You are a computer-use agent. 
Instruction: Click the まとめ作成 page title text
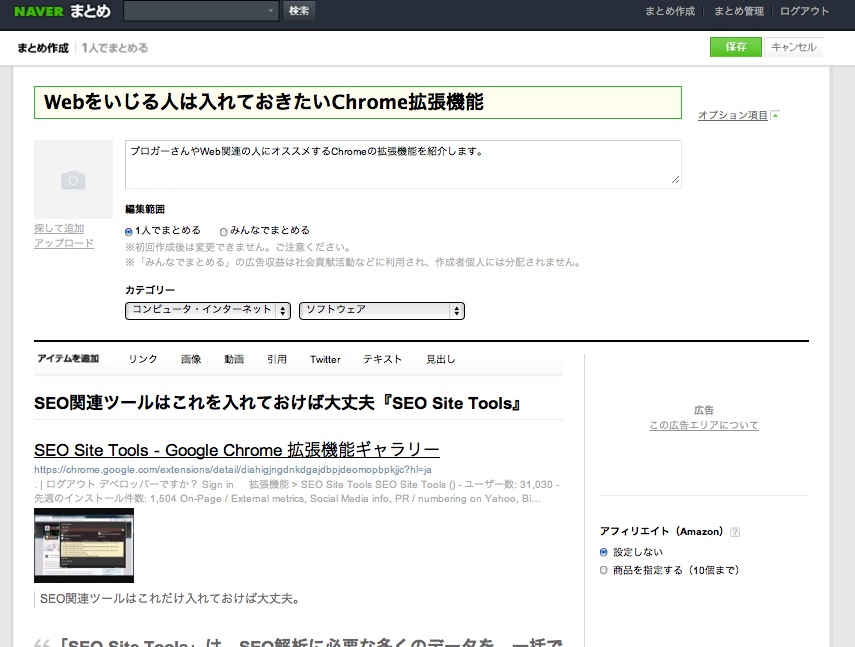[x=43, y=48]
